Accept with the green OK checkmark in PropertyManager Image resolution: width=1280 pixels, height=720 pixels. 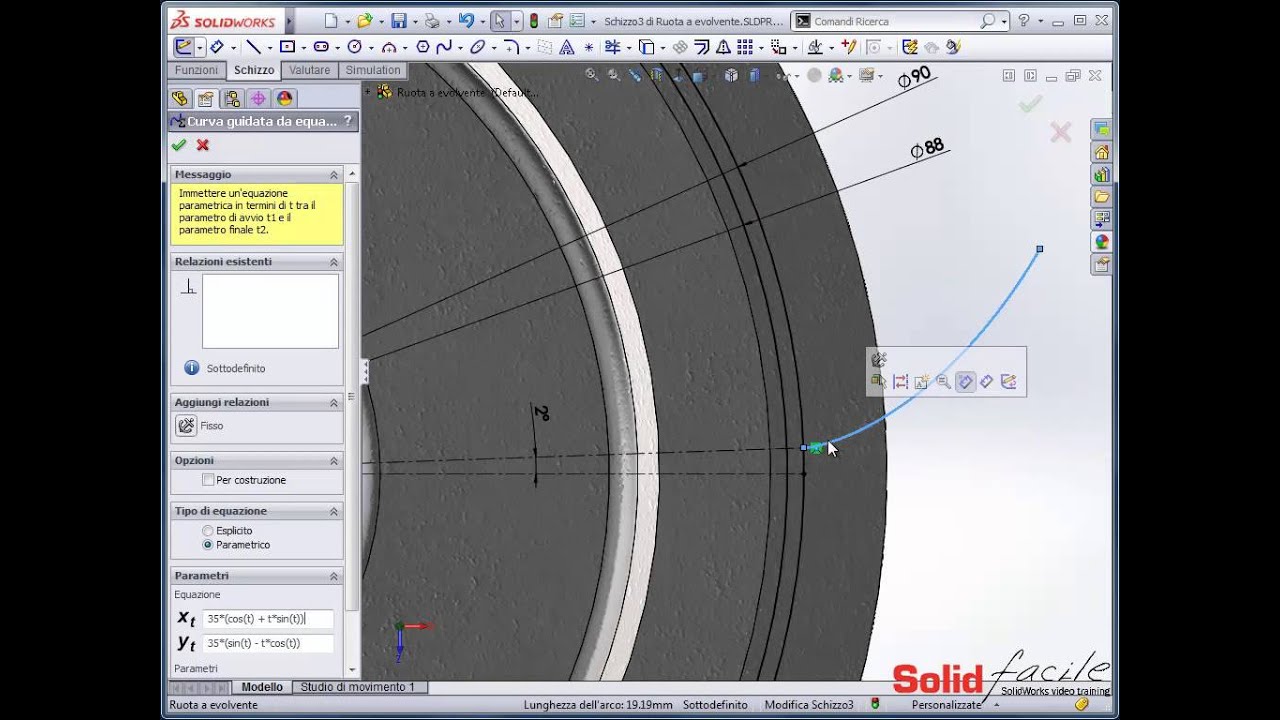pyautogui.click(x=179, y=145)
